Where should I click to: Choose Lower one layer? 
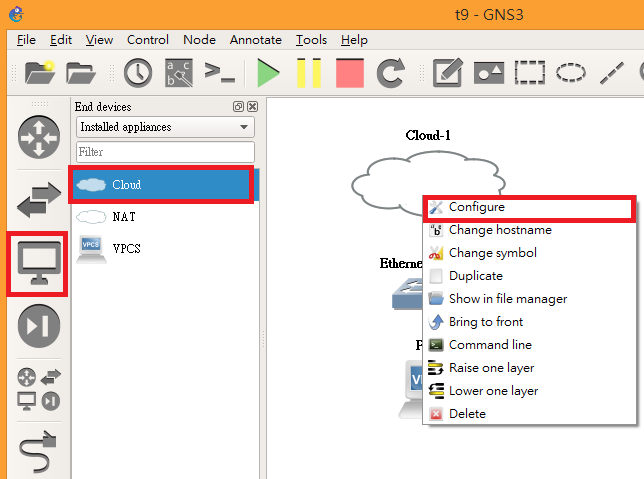529,391
